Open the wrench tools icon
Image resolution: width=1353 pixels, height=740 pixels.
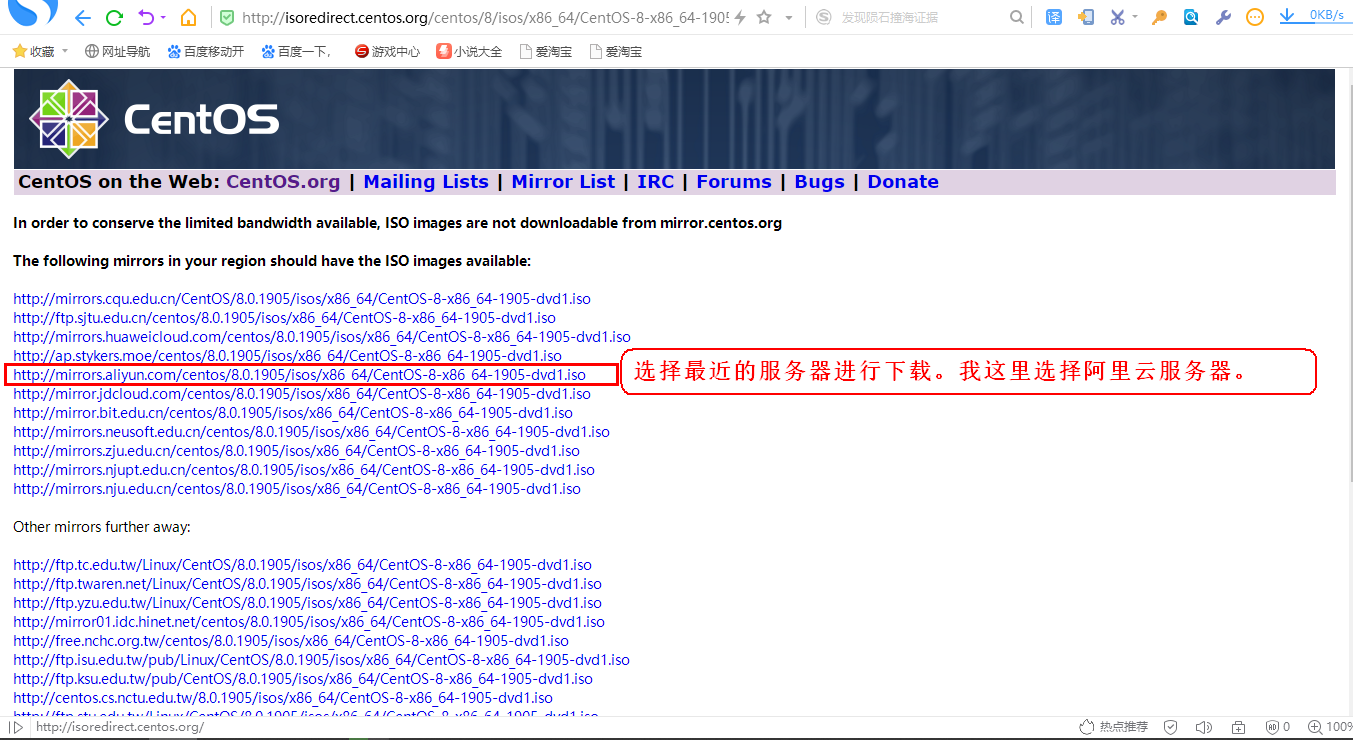tap(1223, 17)
